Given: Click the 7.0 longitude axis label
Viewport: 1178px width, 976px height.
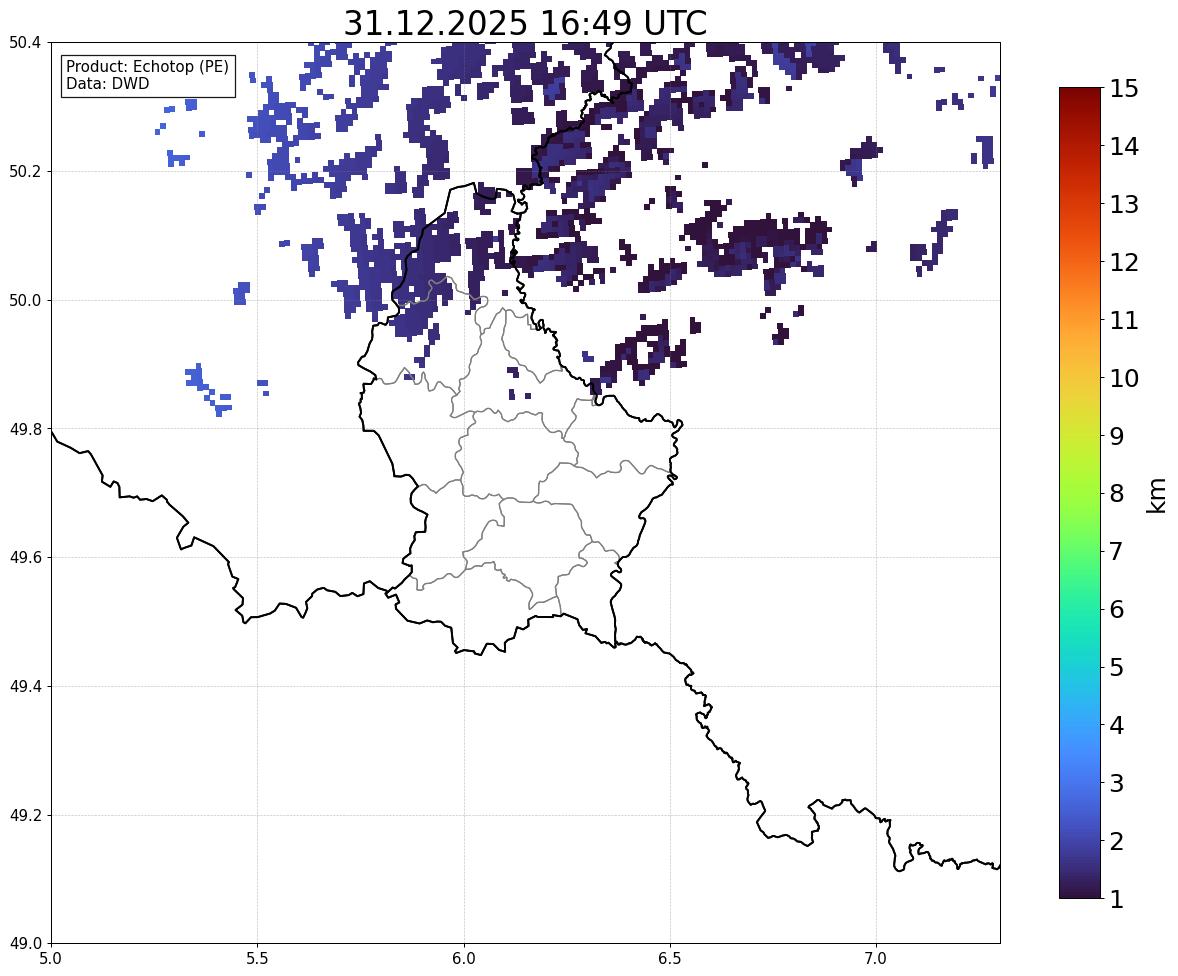Looking at the screenshot, I should [876, 959].
